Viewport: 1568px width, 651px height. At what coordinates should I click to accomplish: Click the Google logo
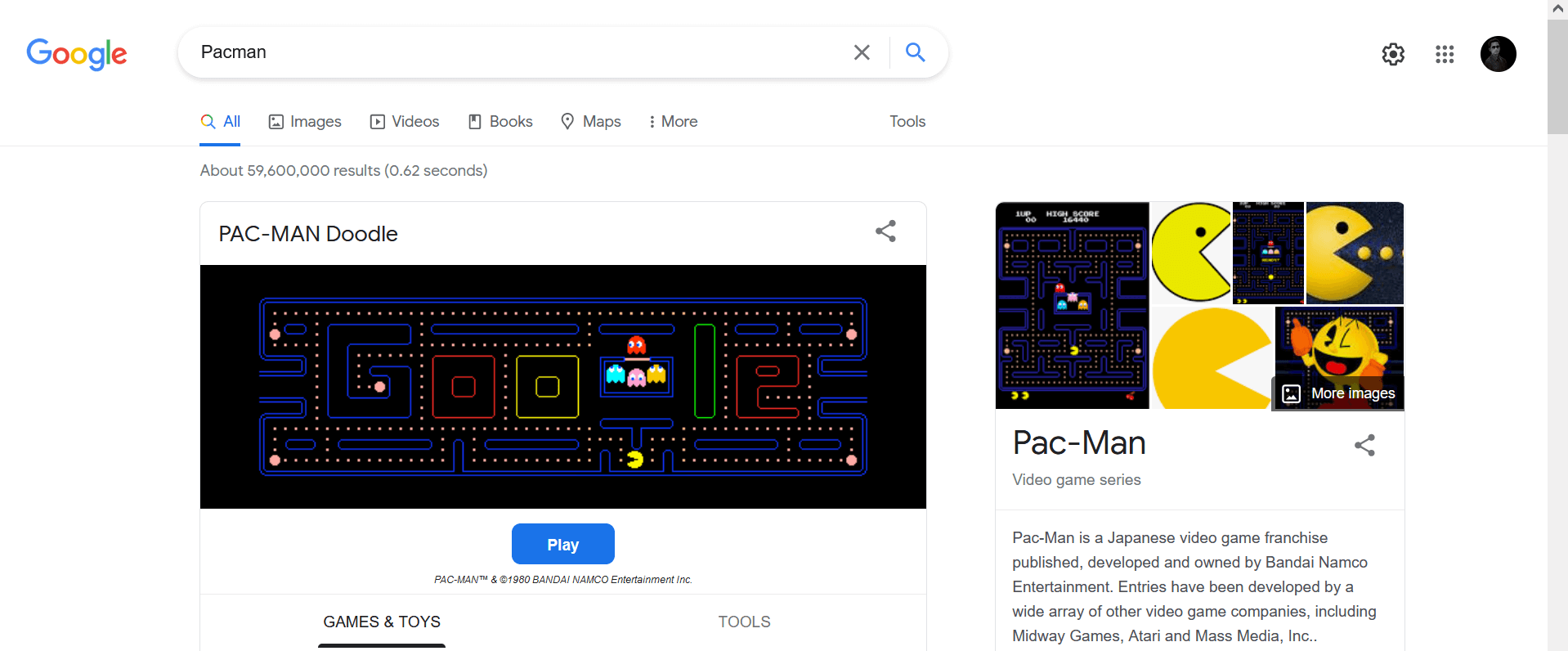(77, 54)
